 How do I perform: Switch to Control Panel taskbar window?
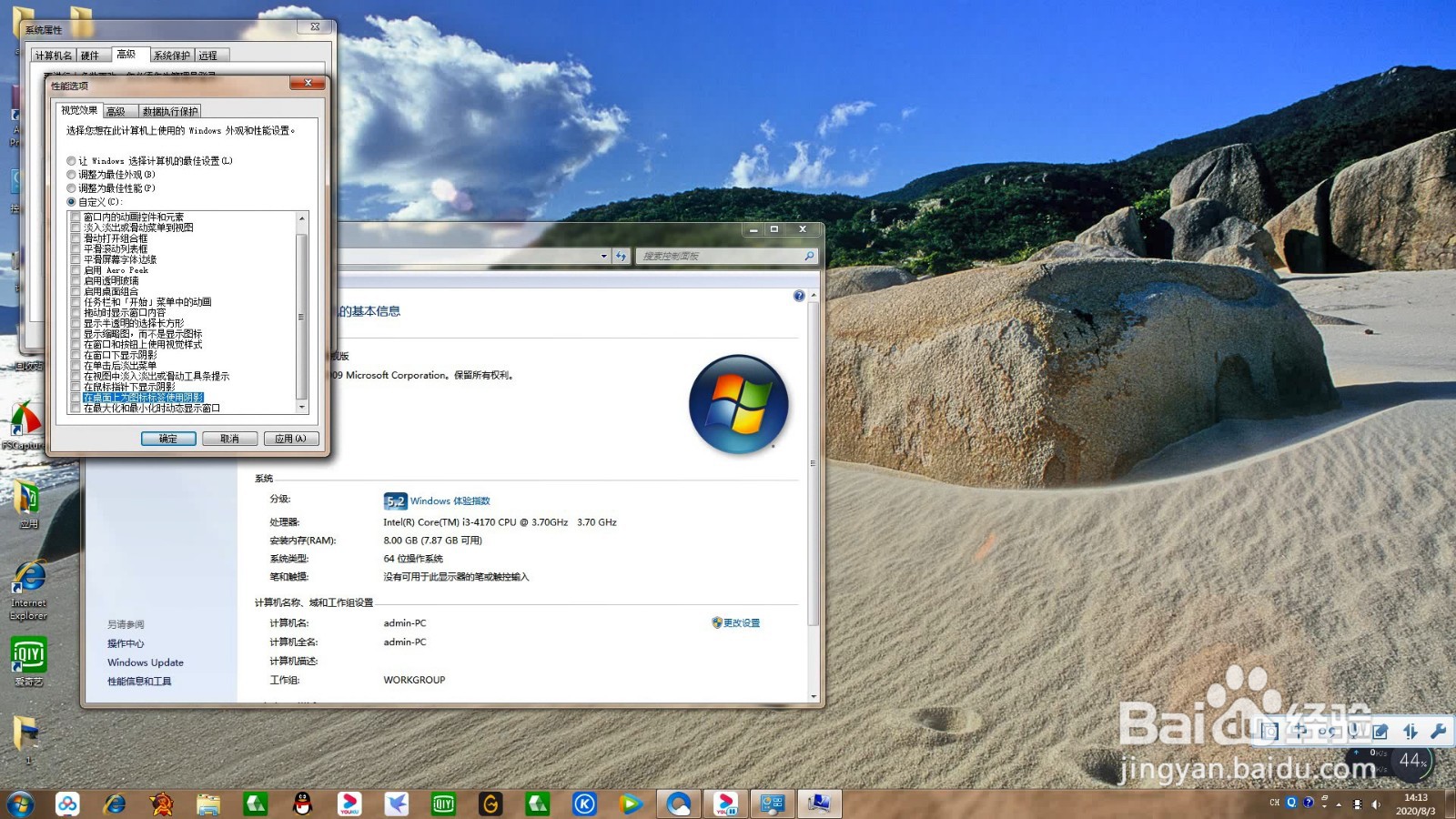tap(773, 804)
